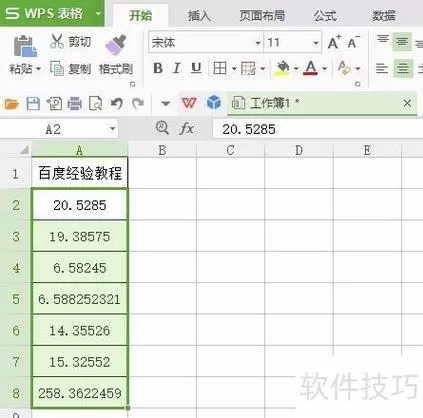The width and height of the screenshot is (423, 418).
Task: Select column E header
Action: point(367,150)
